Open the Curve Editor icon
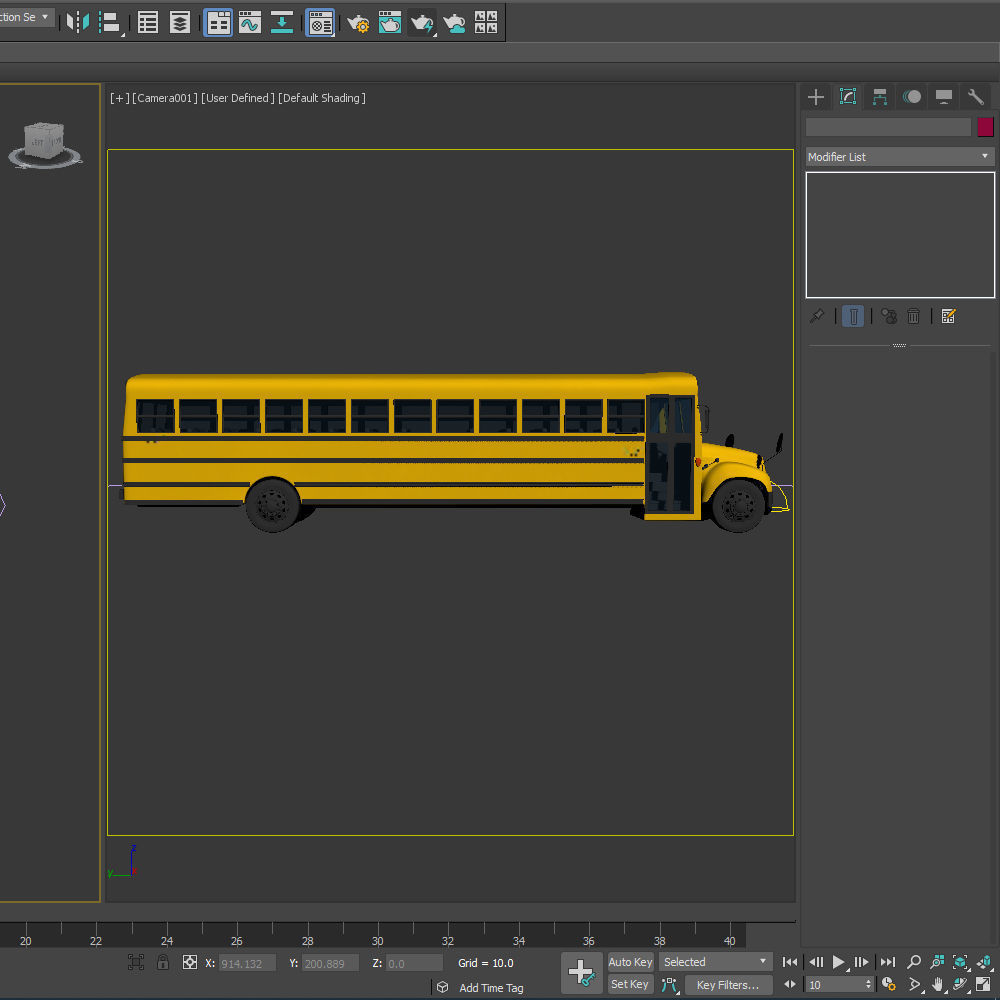This screenshot has height=1000, width=1000. [250, 22]
